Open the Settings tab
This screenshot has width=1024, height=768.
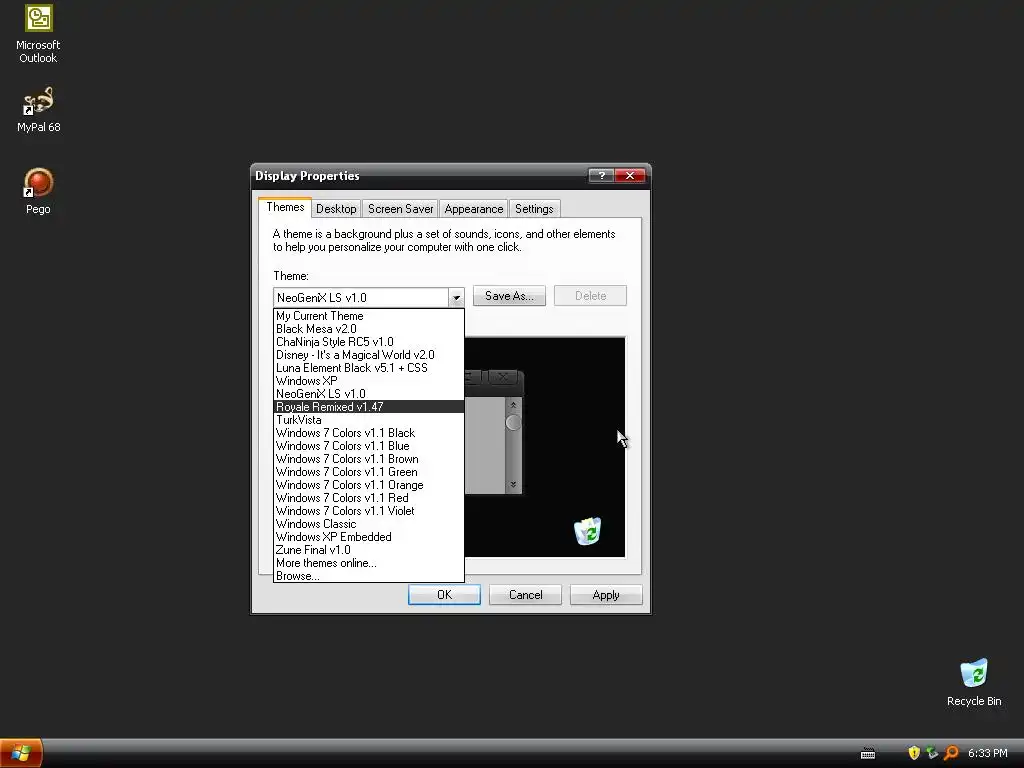point(534,209)
